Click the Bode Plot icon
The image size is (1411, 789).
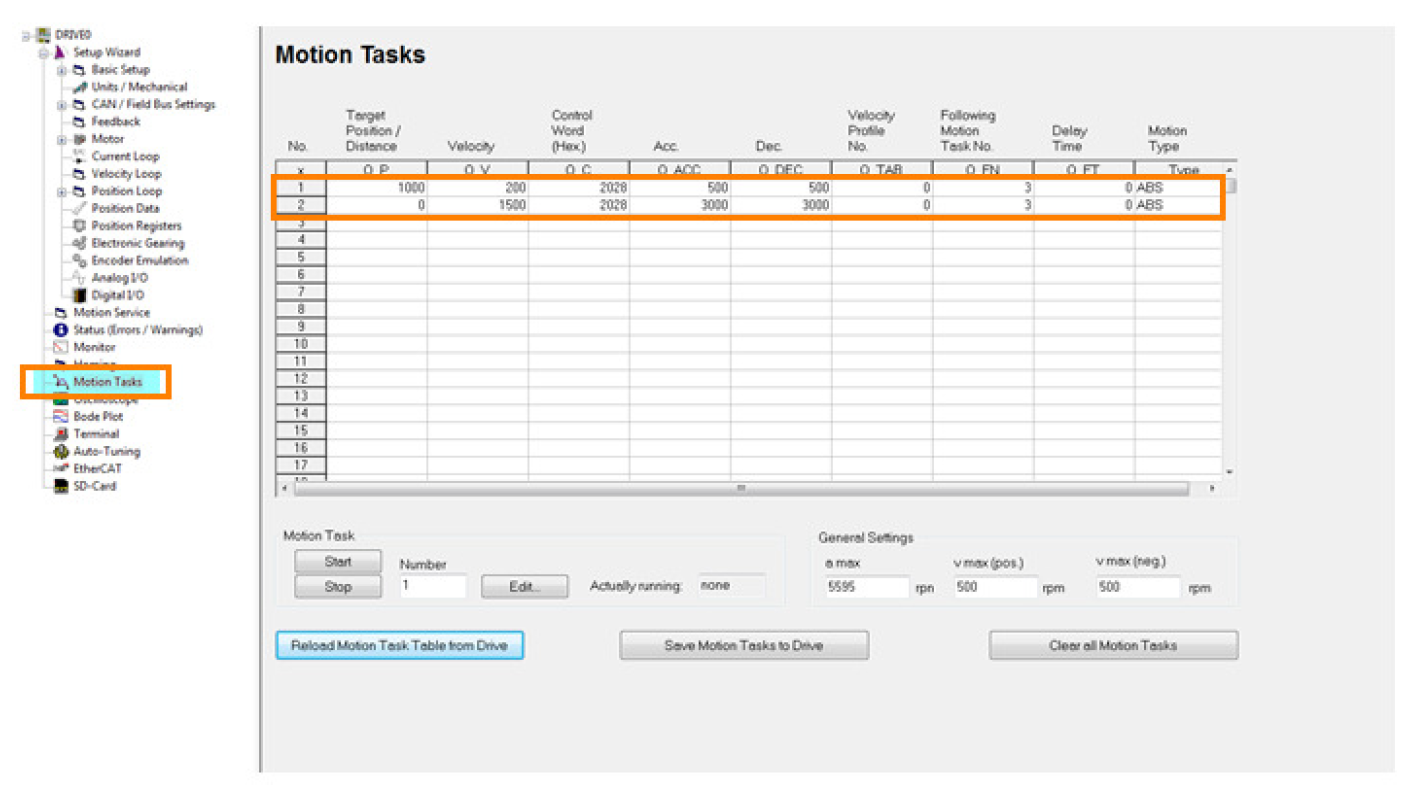pyautogui.click(x=61, y=416)
